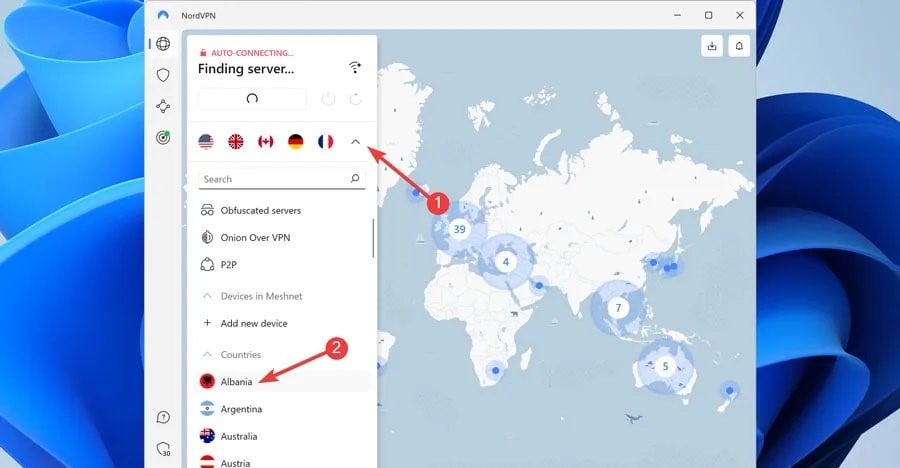Click the server list scrollbar

[x=373, y=238]
